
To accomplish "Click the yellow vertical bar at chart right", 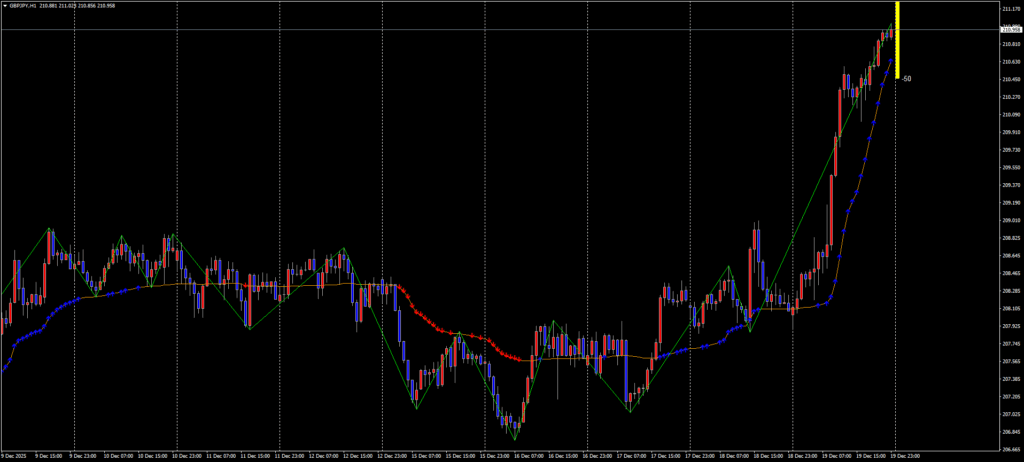I will coord(898,40).
